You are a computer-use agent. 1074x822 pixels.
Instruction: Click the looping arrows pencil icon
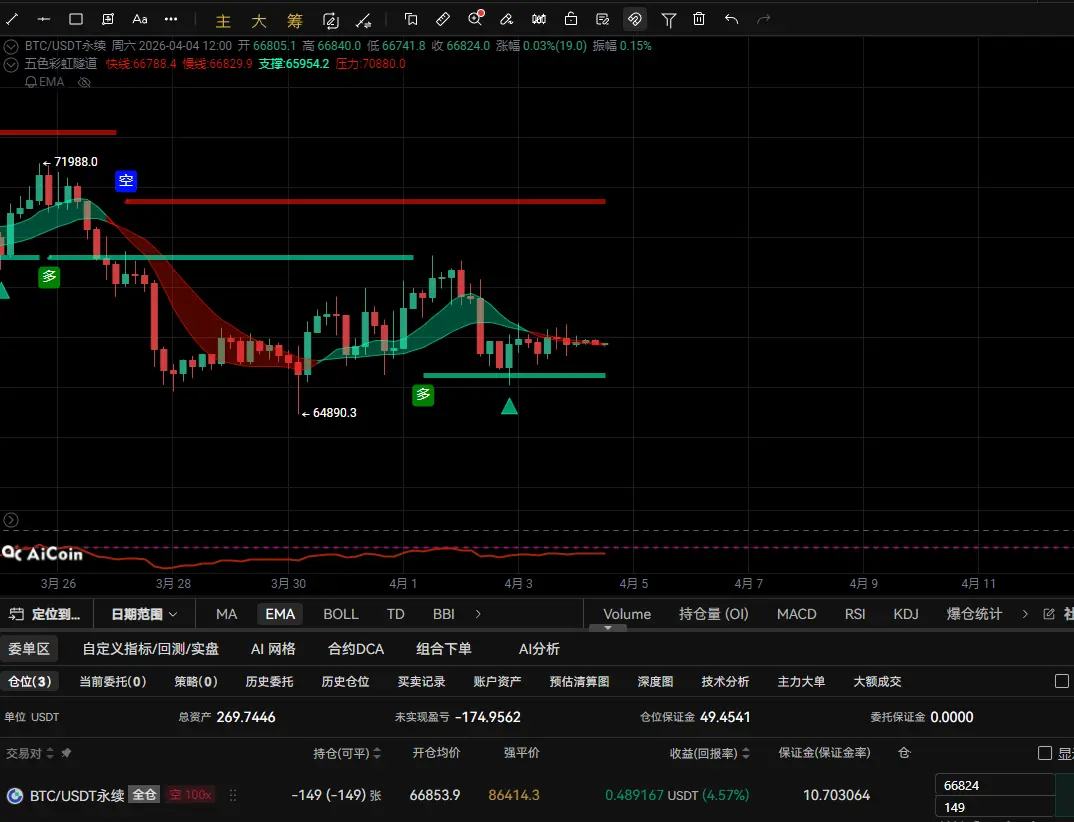pos(331,21)
